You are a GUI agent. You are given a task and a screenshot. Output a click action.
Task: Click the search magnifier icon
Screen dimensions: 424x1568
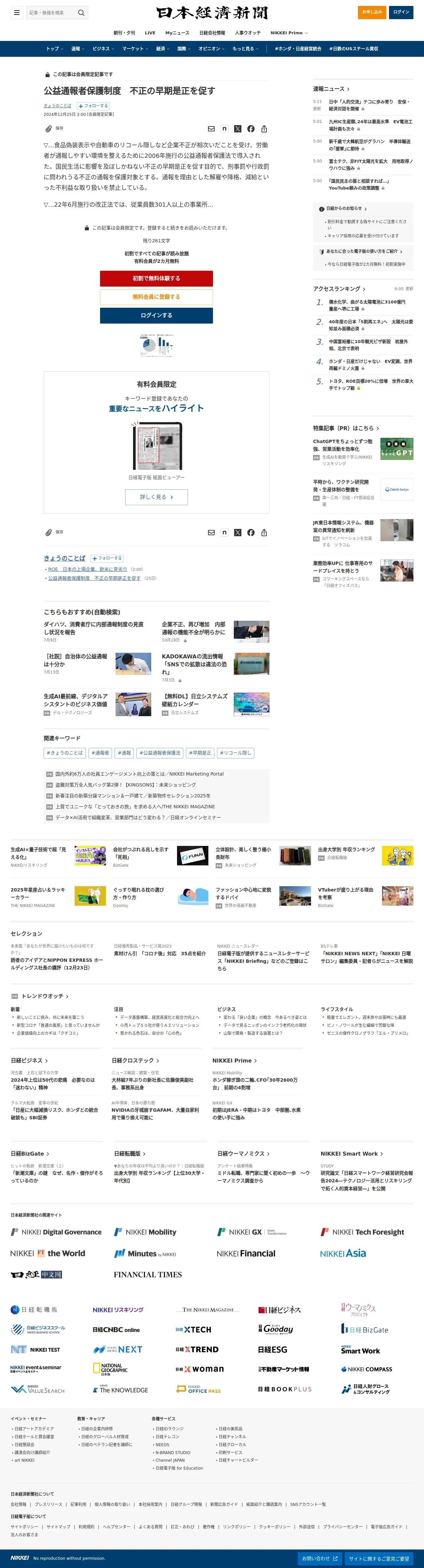pos(81,12)
